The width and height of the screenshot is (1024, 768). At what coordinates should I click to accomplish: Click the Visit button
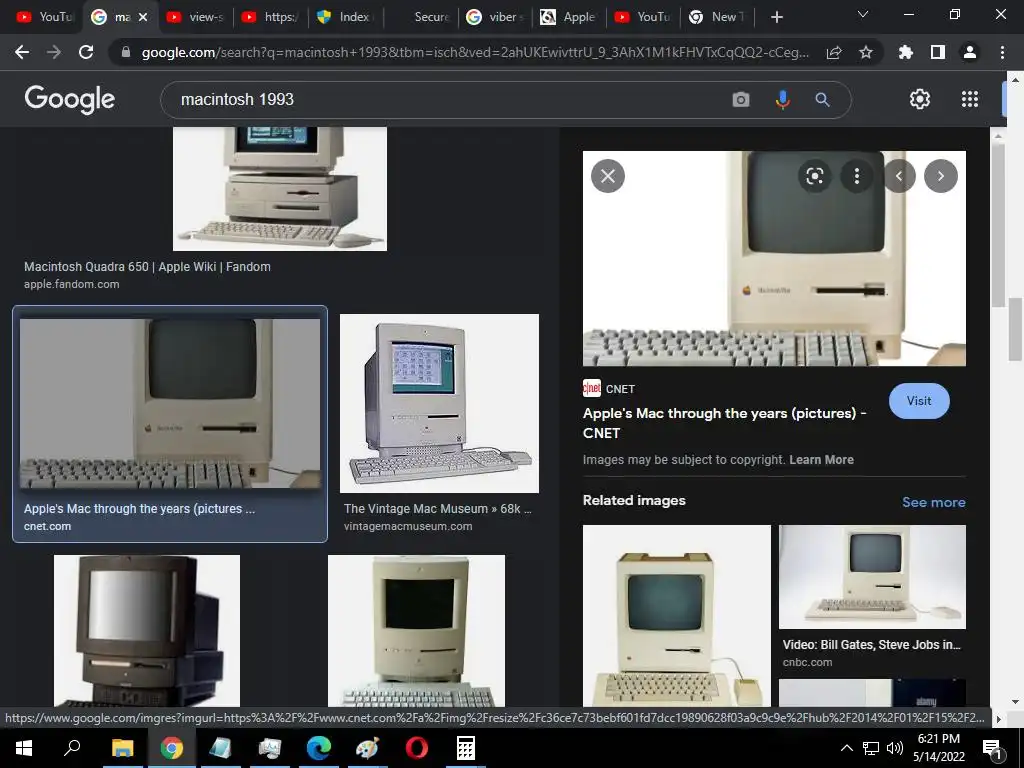(x=919, y=401)
